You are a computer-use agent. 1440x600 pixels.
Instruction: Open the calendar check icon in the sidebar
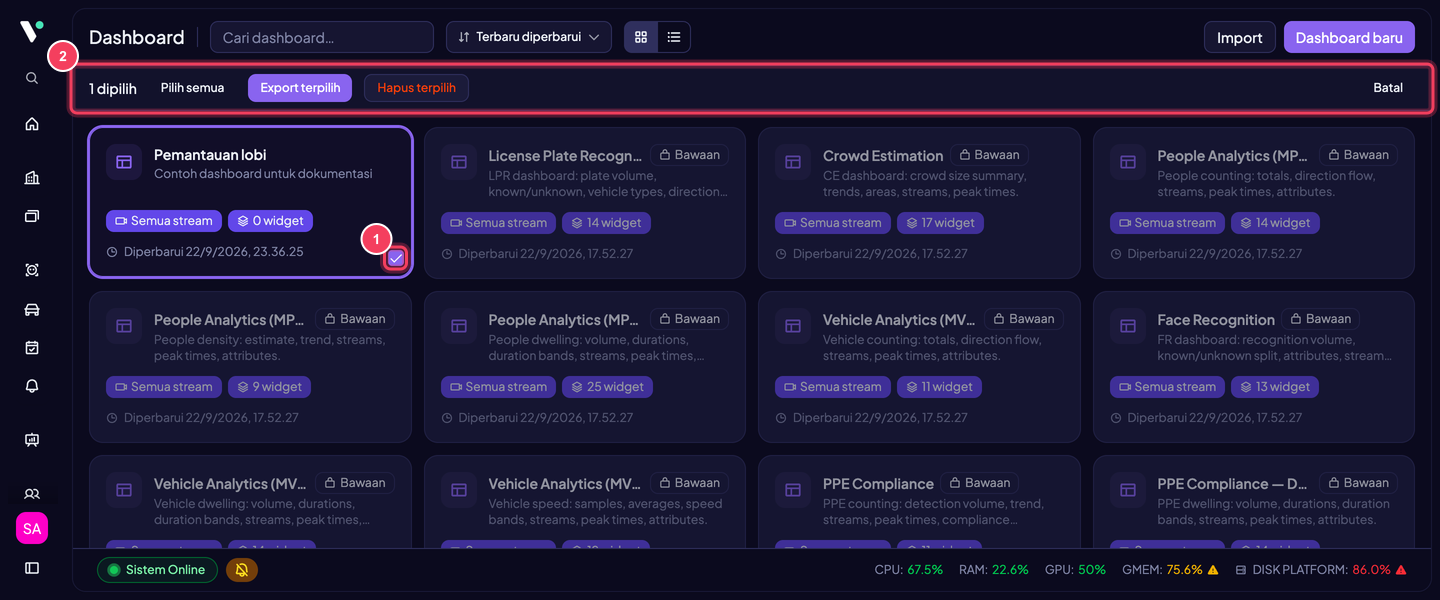(x=32, y=348)
